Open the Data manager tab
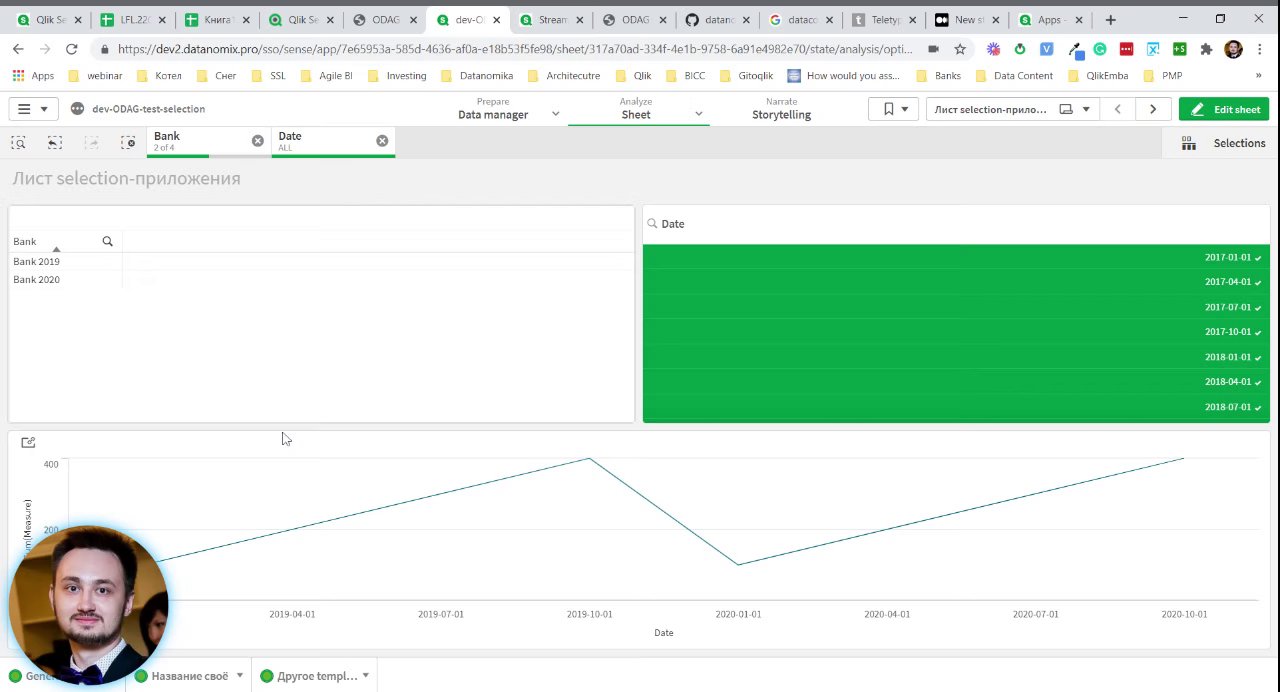 point(493,109)
